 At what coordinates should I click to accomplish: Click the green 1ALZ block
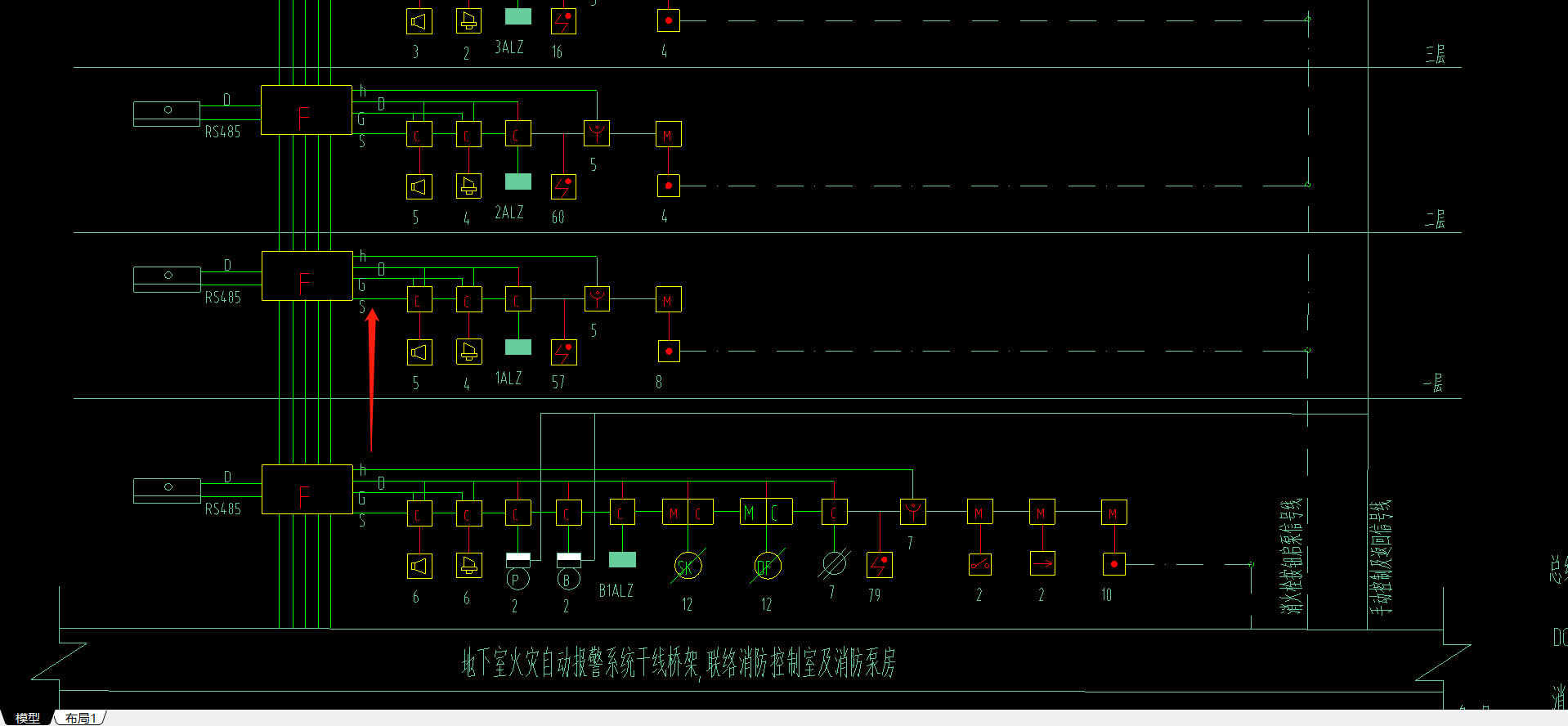click(x=518, y=347)
